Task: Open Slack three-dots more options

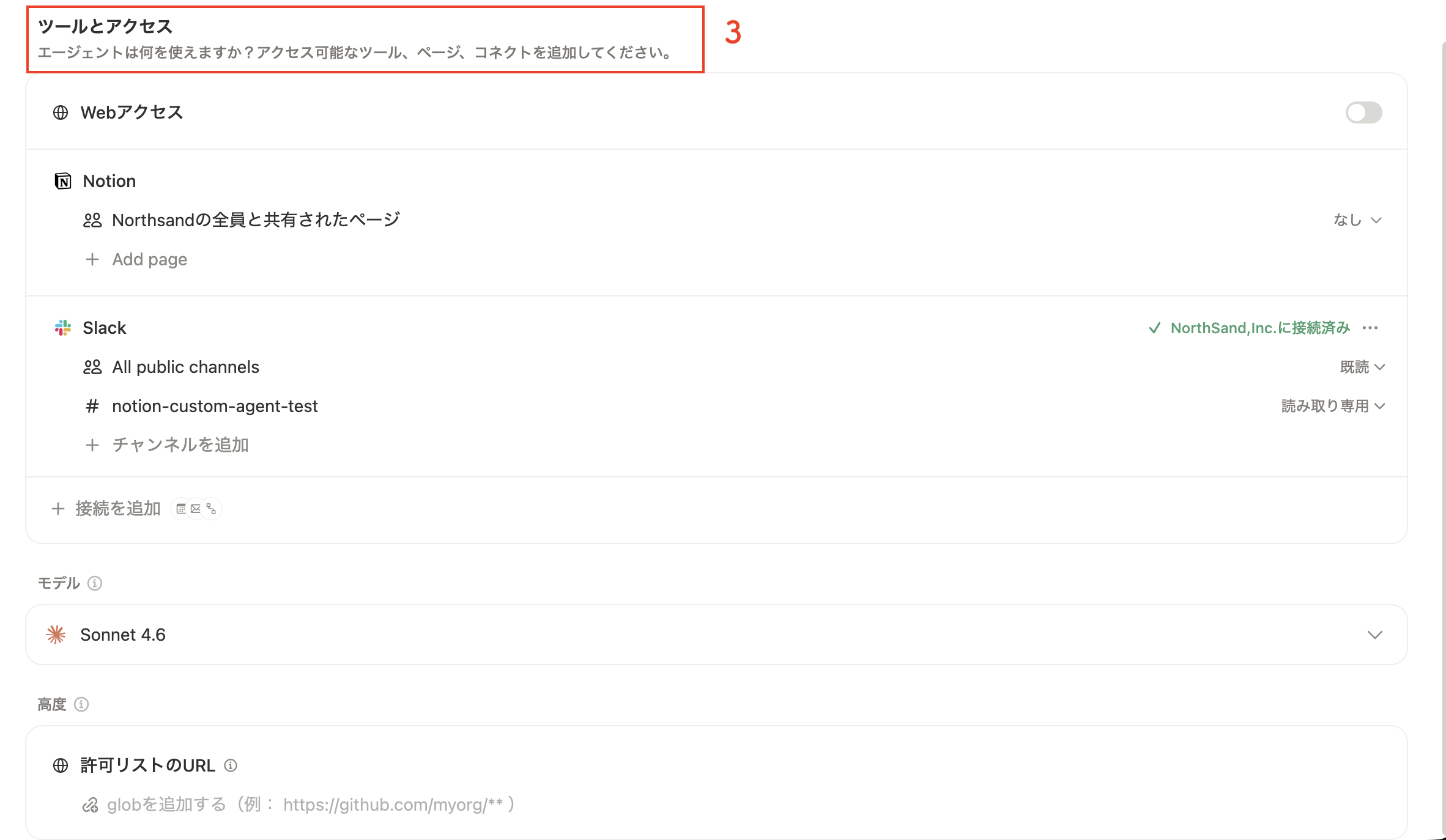Action: [x=1370, y=328]
